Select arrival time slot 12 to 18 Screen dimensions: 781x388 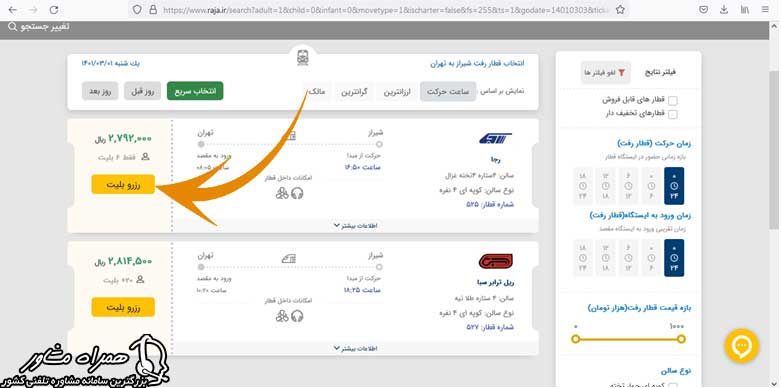click(x=605, y=258)
